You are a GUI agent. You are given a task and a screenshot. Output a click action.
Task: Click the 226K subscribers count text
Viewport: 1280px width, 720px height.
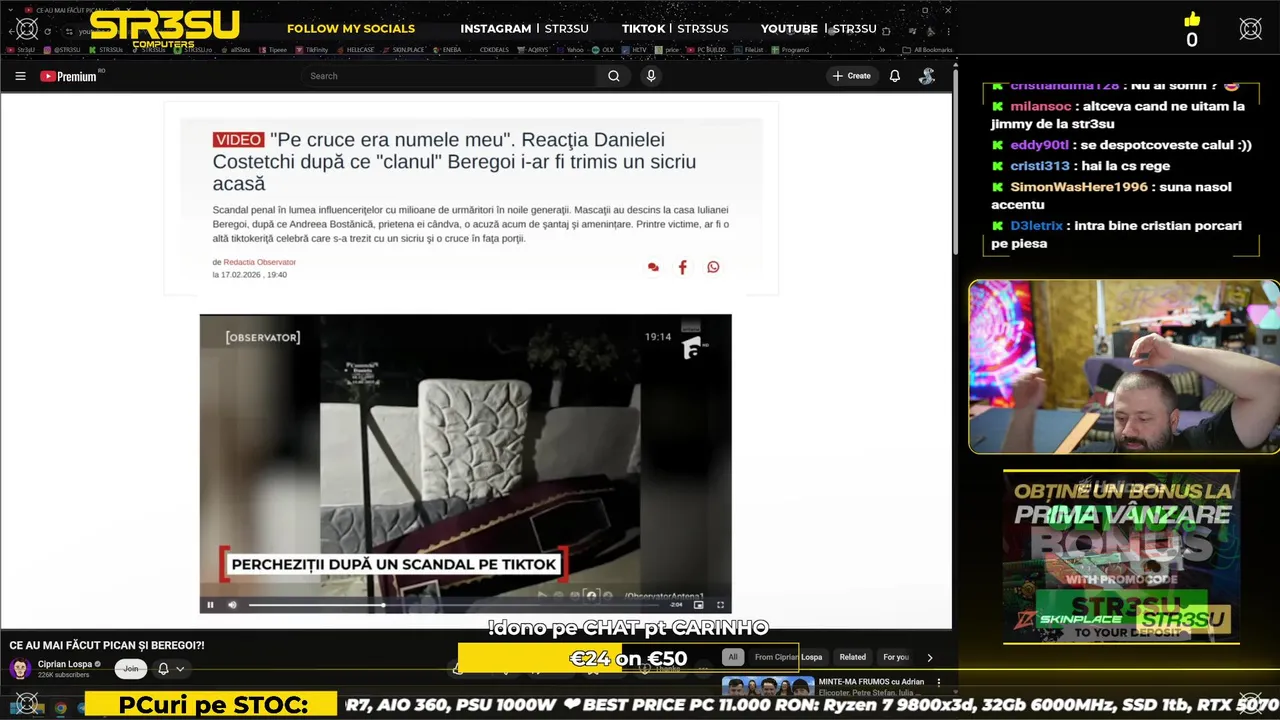63,675
